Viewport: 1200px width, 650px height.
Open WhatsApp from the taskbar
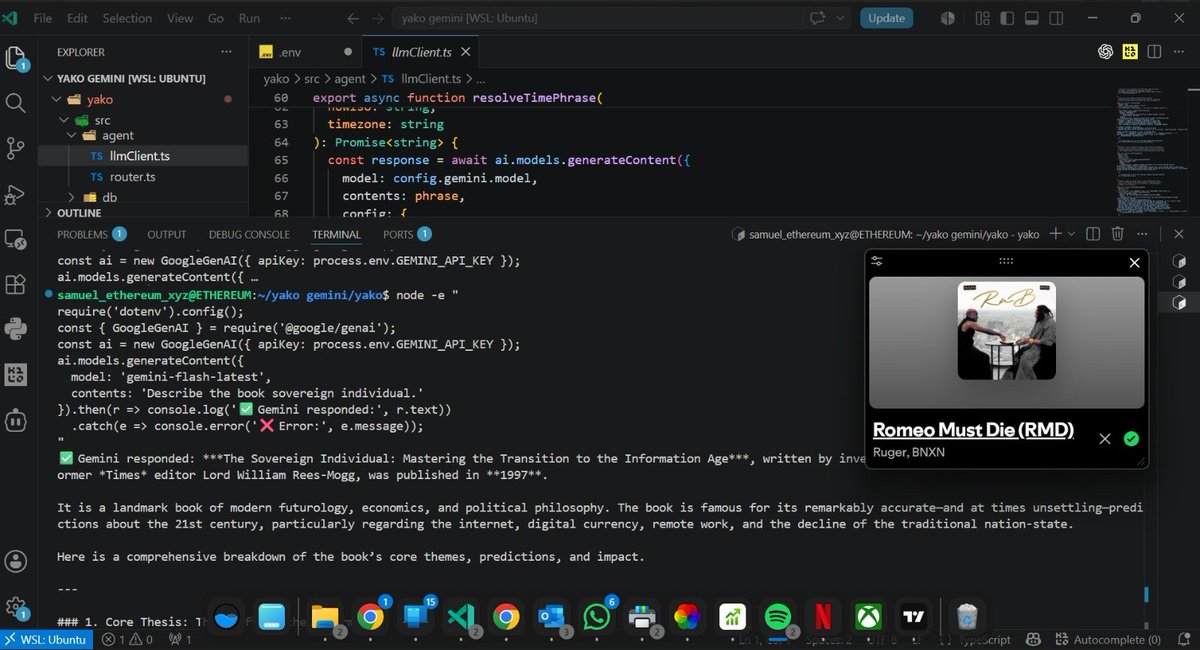(x=597, y=617)
